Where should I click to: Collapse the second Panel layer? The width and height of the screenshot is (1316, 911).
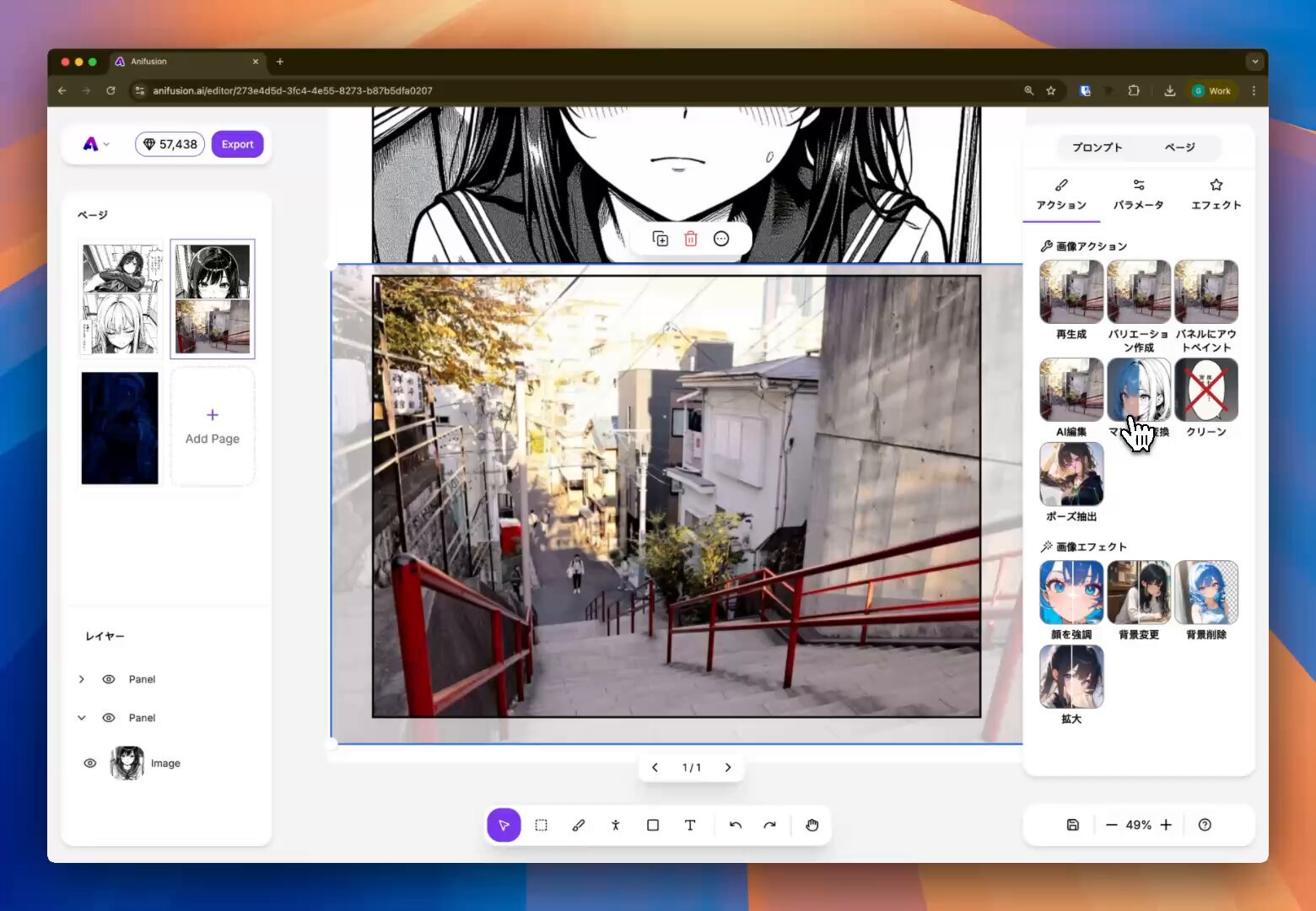(82, 718)
